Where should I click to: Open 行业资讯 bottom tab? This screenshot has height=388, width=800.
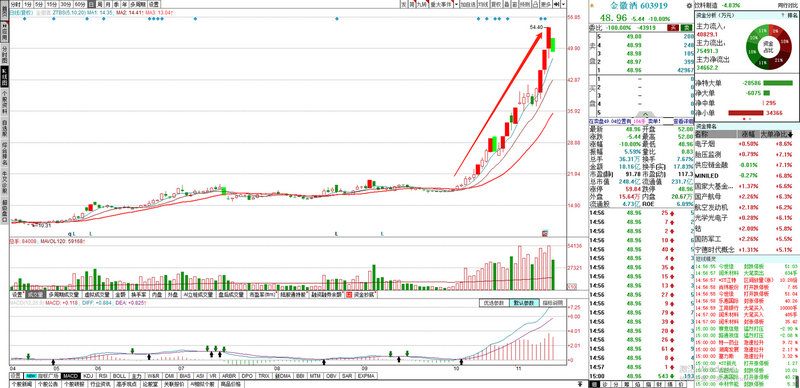click(x=100, y=384)
